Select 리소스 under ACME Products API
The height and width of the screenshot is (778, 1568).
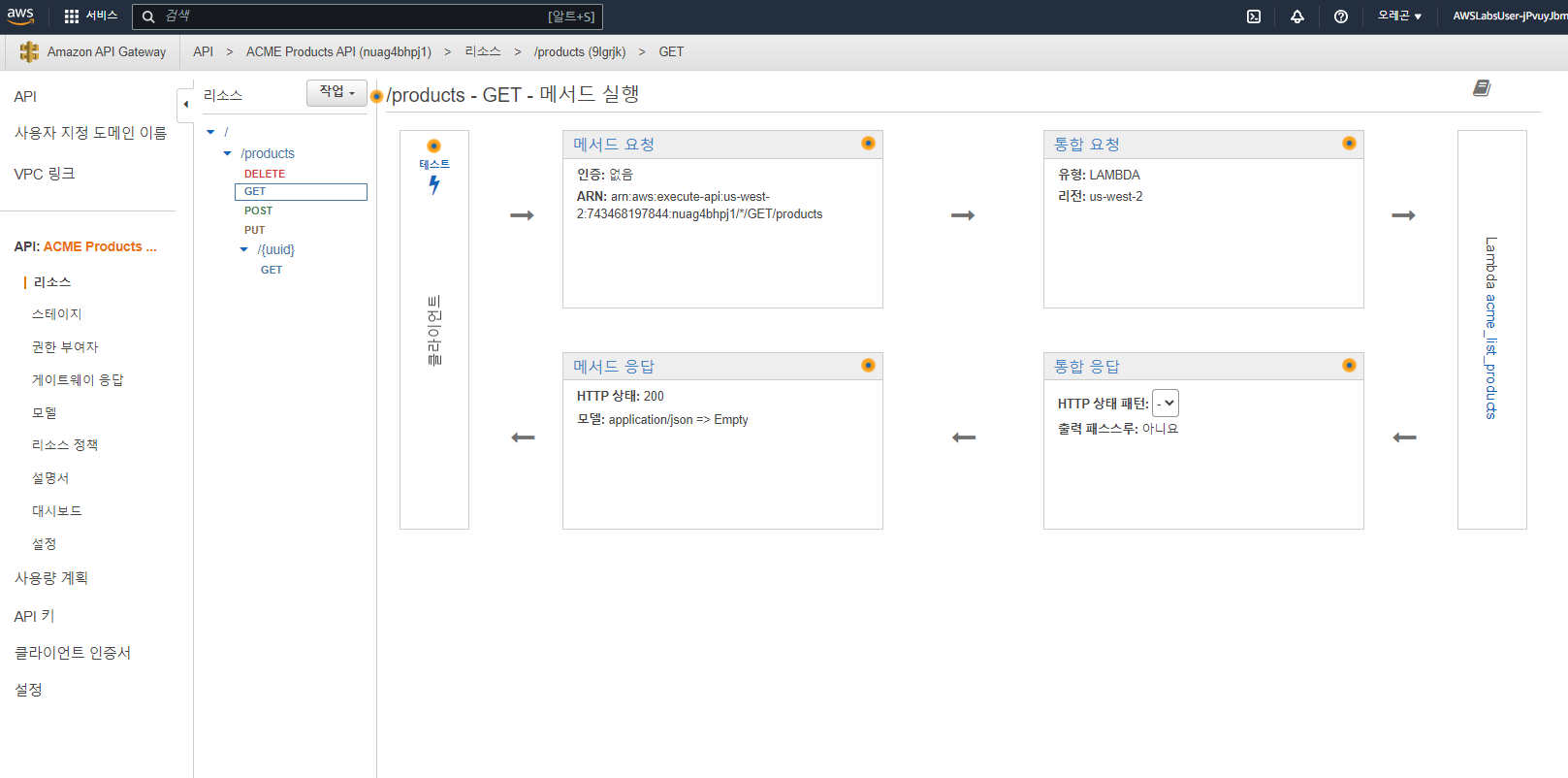click(52, 282)
